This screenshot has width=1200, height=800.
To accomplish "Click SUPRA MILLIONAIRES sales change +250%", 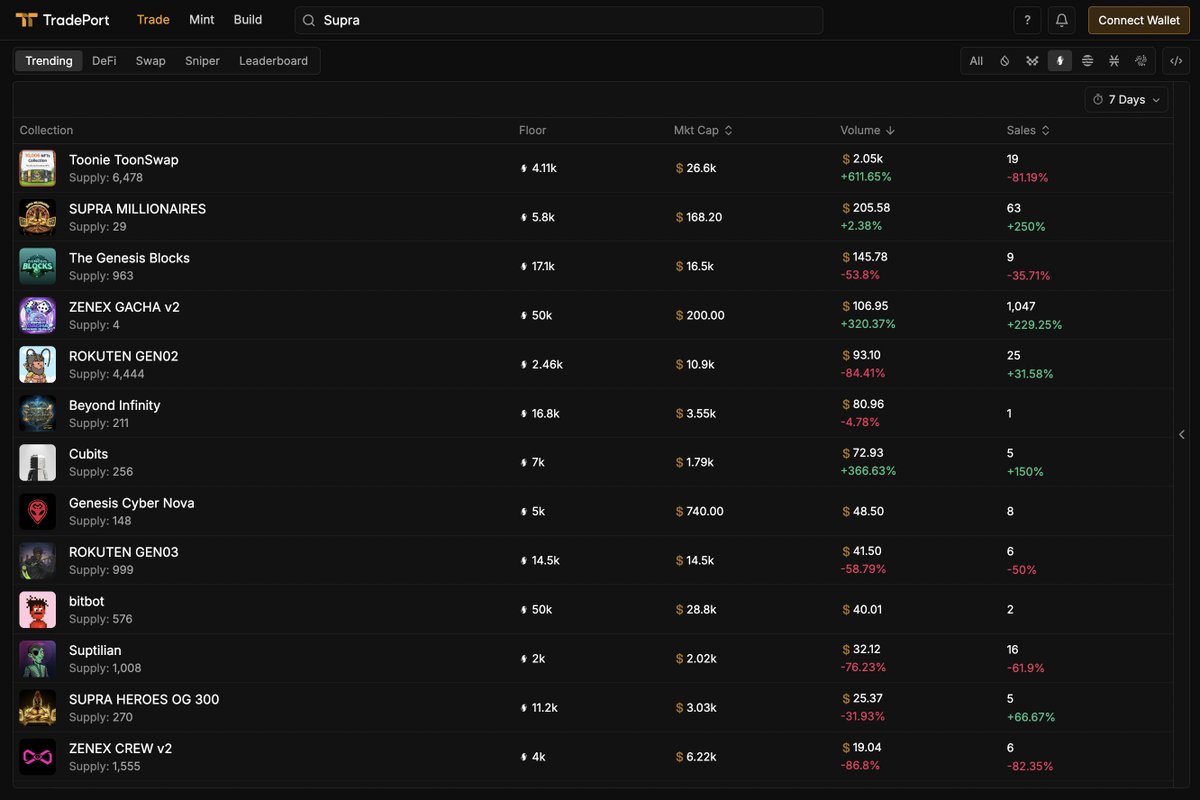I will (1026, 226).
